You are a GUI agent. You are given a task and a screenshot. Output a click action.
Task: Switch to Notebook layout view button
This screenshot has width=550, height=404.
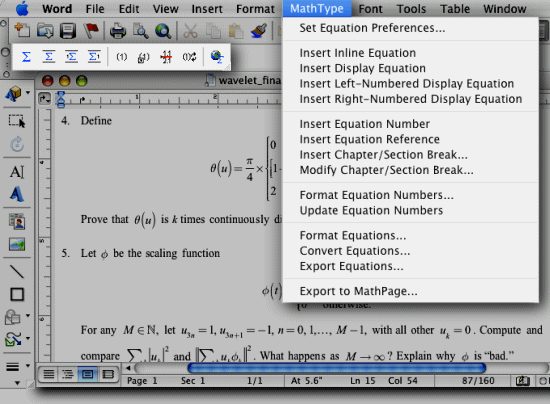[x=107, y=375]
